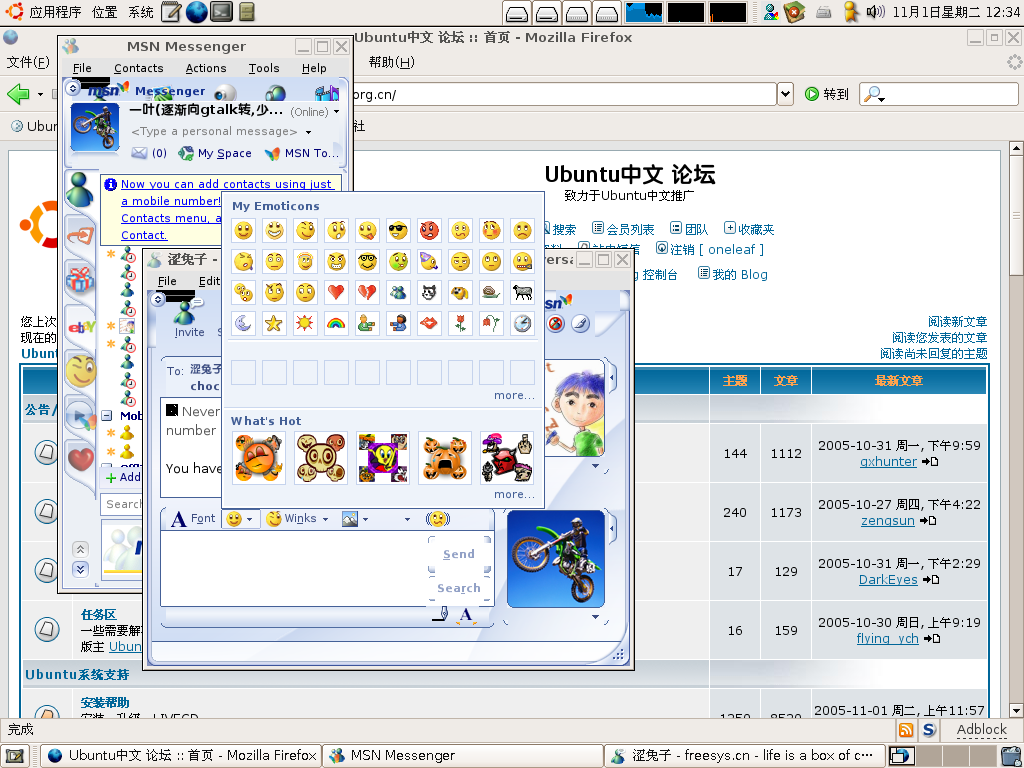Viewport: 1024px width, 768px height.
Task: Launch the web browser globe in top panel
Action: tap(197, 12)
